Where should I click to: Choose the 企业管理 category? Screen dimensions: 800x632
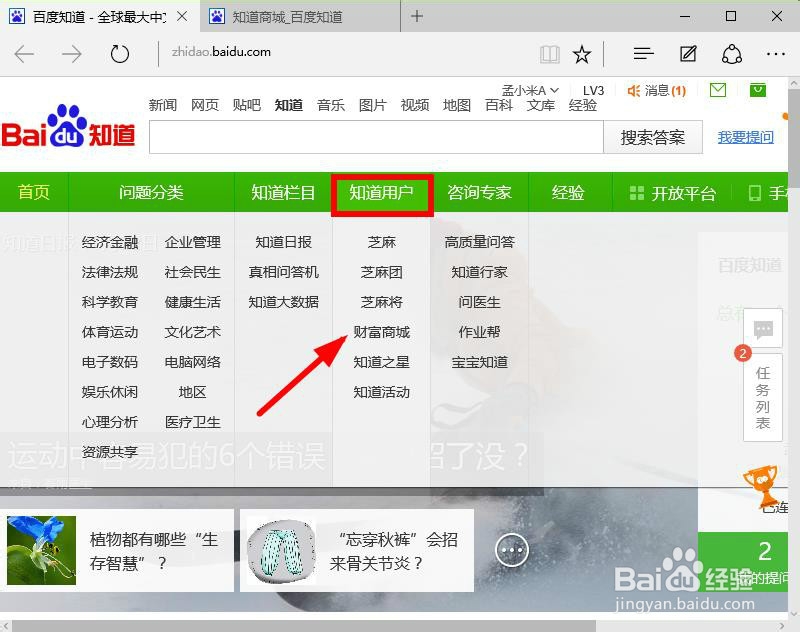(x=192, y=242)
